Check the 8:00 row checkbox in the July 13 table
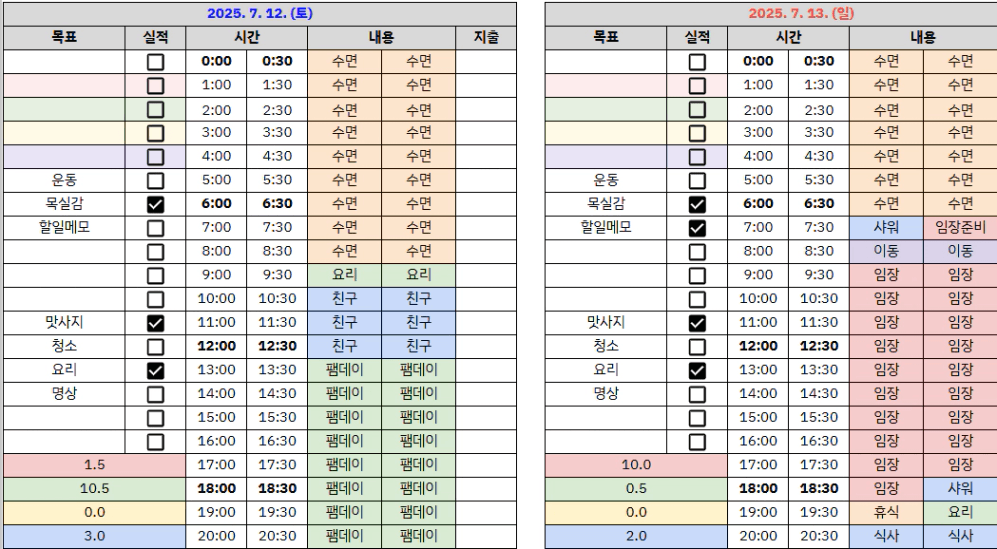 697,252
